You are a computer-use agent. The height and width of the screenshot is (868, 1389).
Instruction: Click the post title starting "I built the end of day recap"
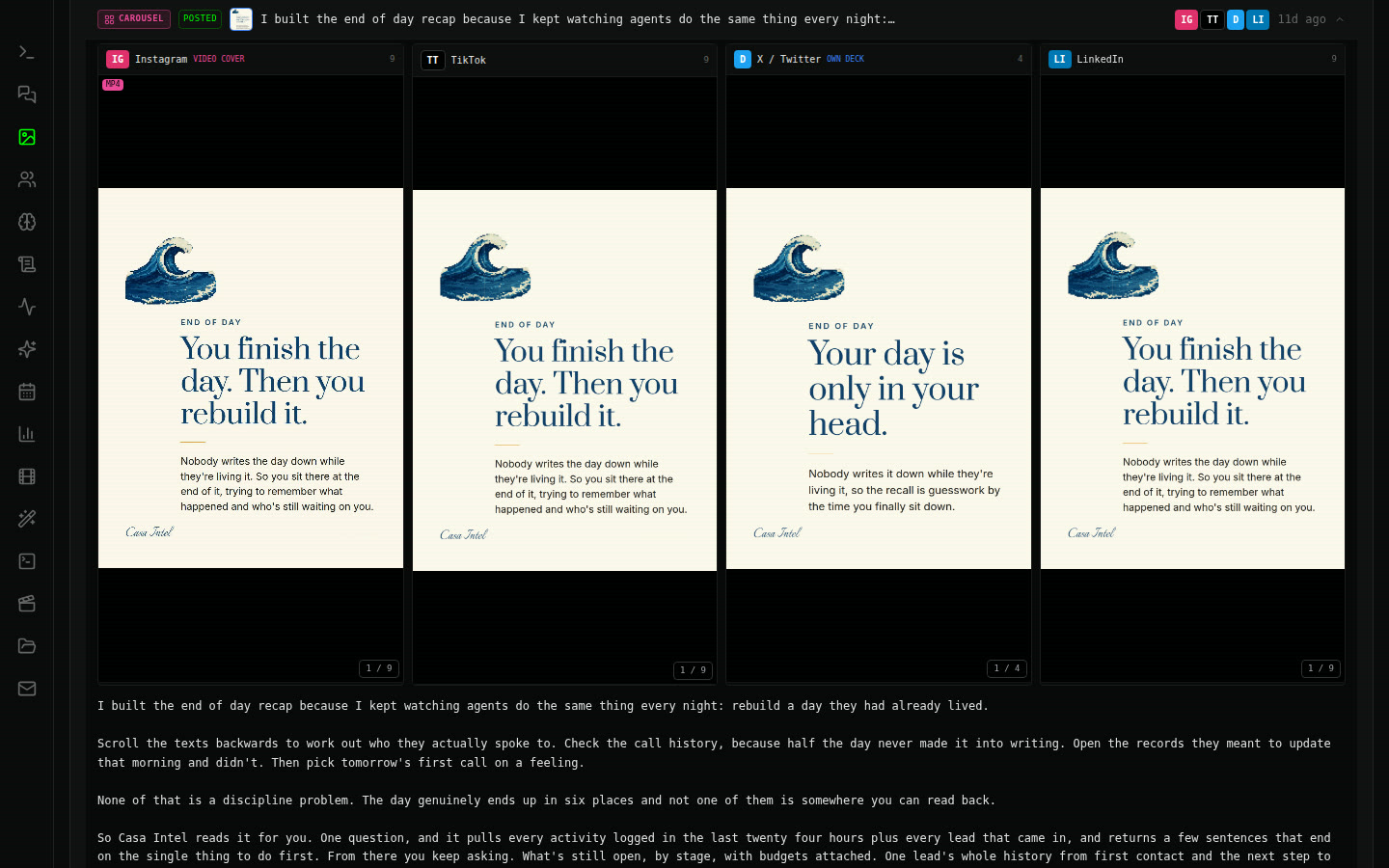[578, 19]
